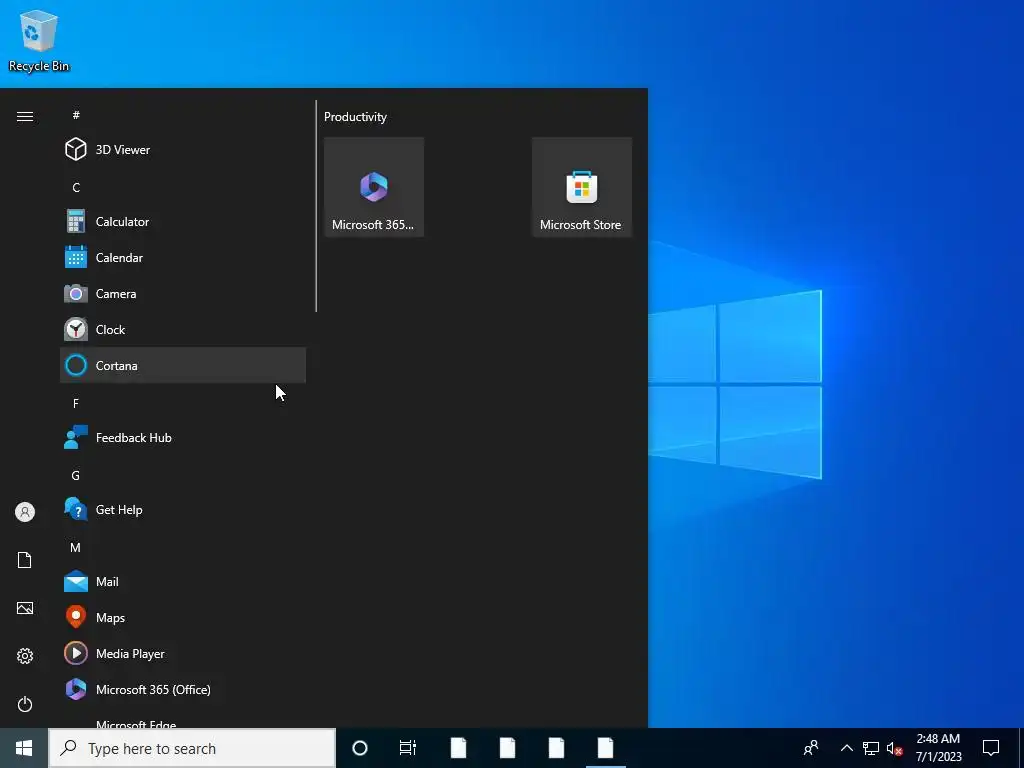Start the Camera app

(183, 293)
